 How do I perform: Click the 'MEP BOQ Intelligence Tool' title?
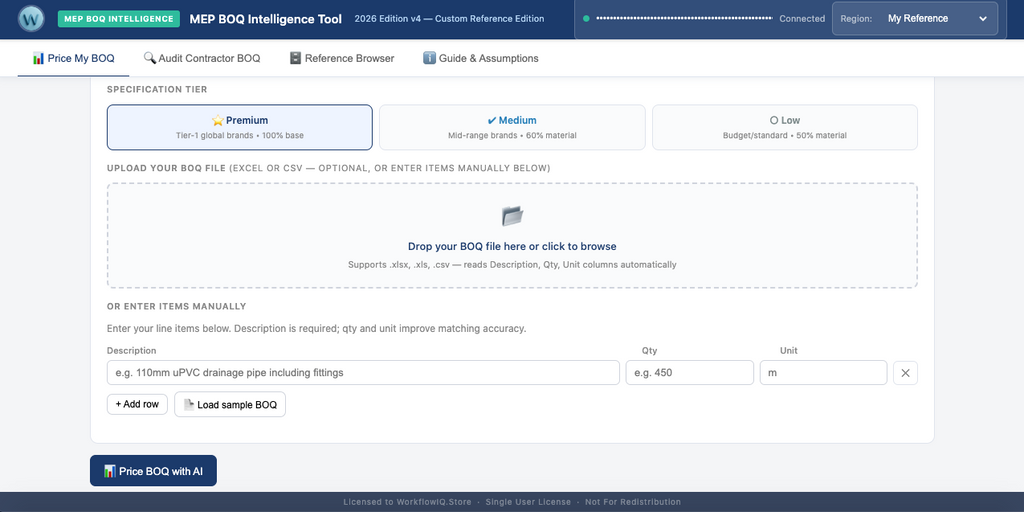tap(266, 19)
